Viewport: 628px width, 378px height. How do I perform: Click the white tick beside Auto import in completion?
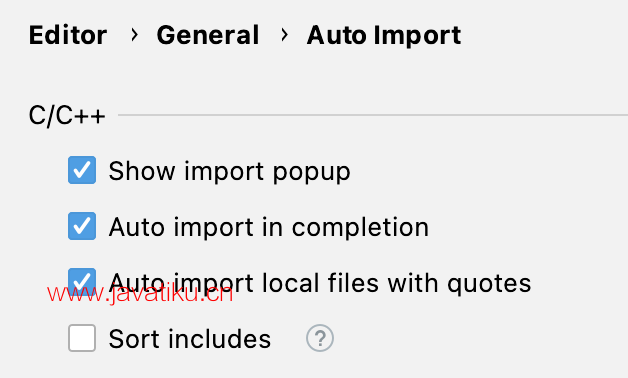[82, 226]
